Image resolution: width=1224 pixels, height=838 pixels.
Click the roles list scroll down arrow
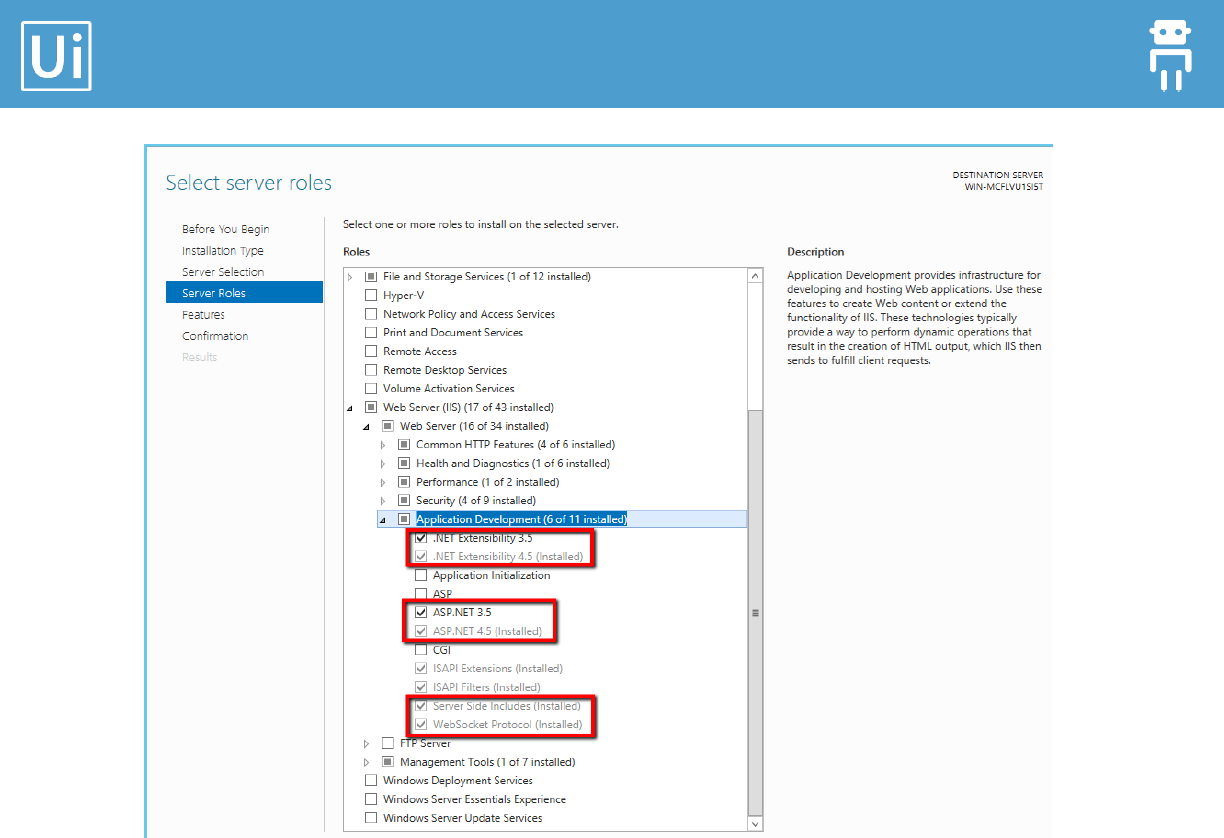(756, 823)
